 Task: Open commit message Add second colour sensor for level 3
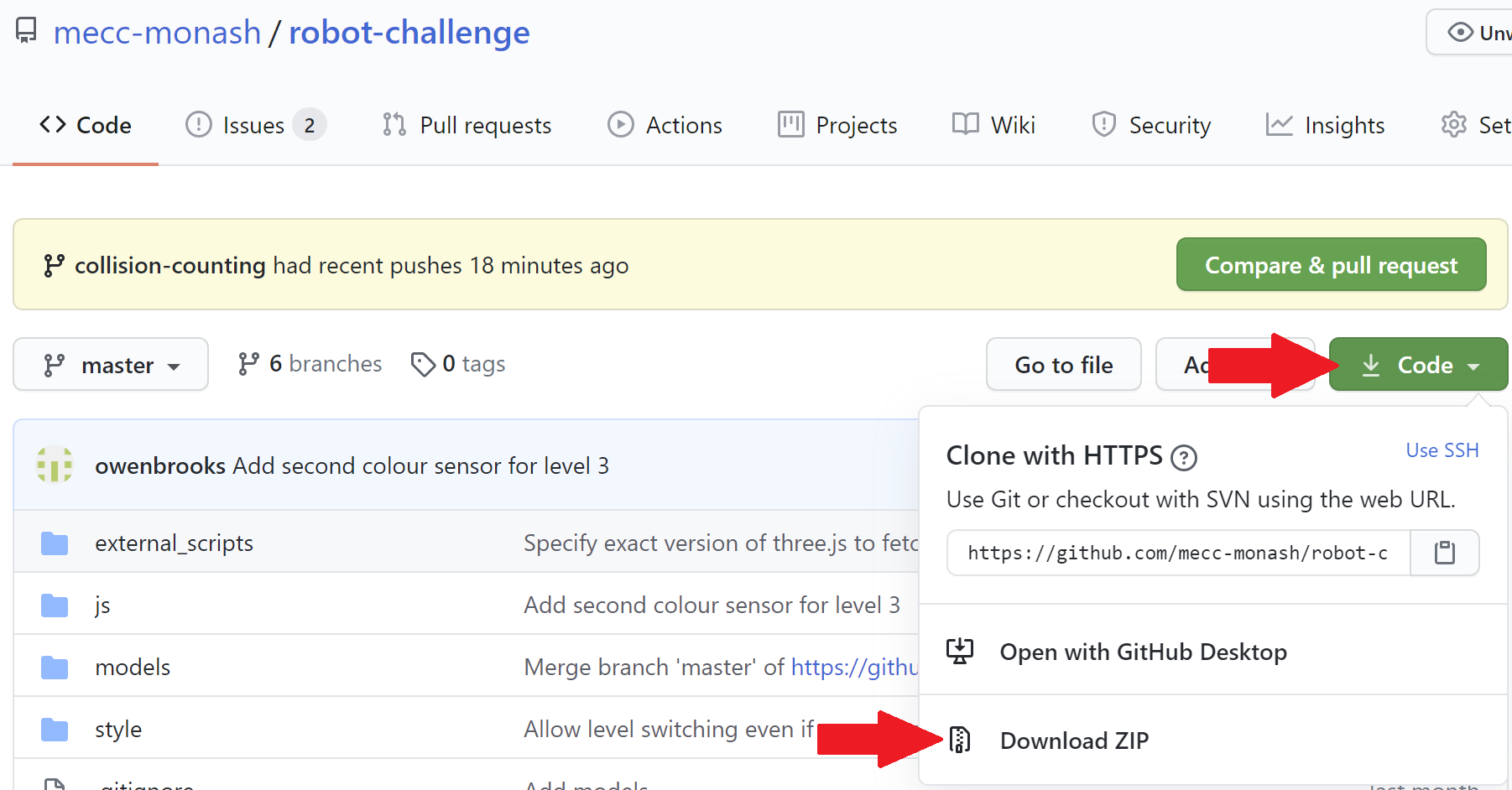point(420,465)
